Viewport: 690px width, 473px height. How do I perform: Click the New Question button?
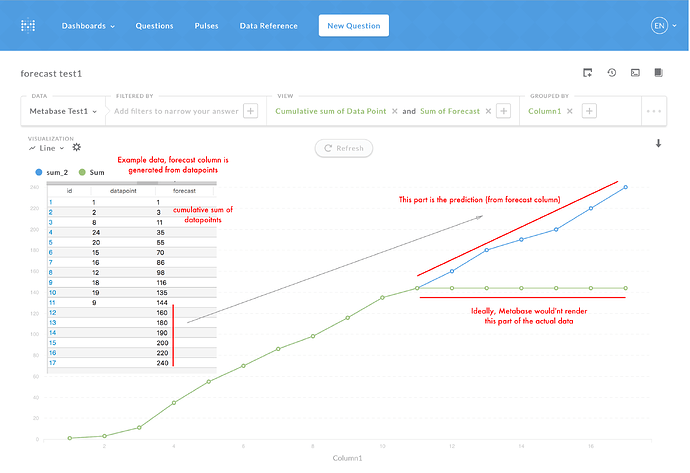click(354, 26)
